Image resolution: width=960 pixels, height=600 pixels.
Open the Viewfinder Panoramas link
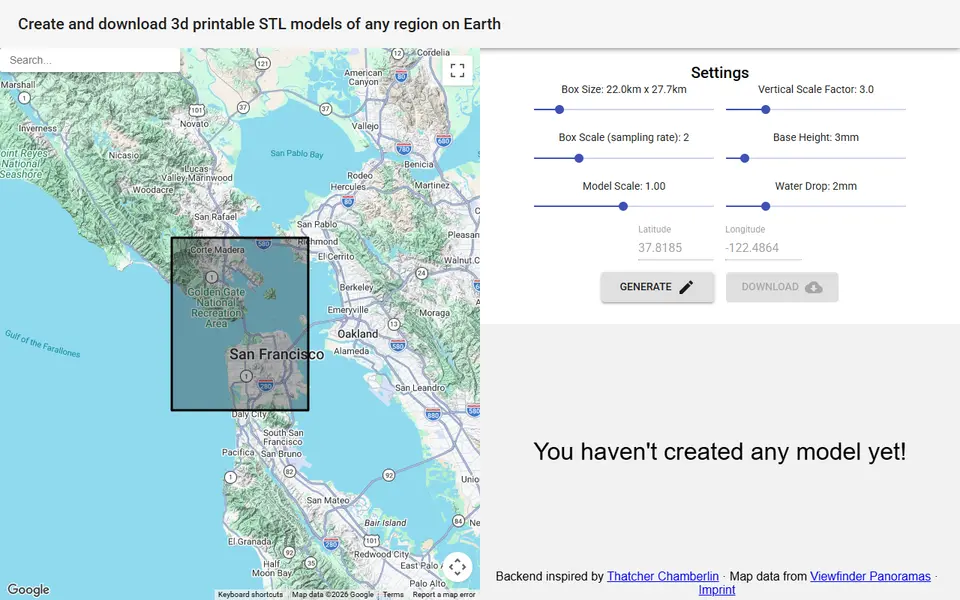pos(870,576)
